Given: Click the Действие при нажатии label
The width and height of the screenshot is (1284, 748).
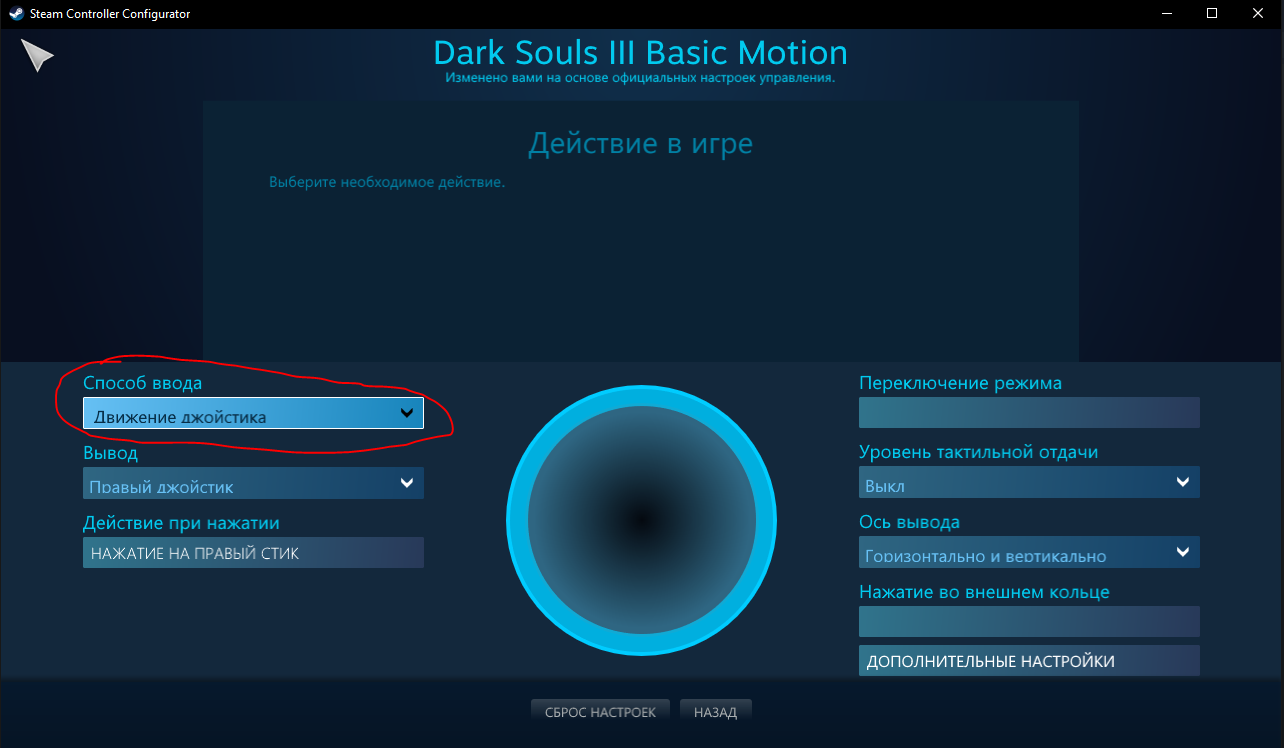Looking at the screenshot, I should (181, 523).
